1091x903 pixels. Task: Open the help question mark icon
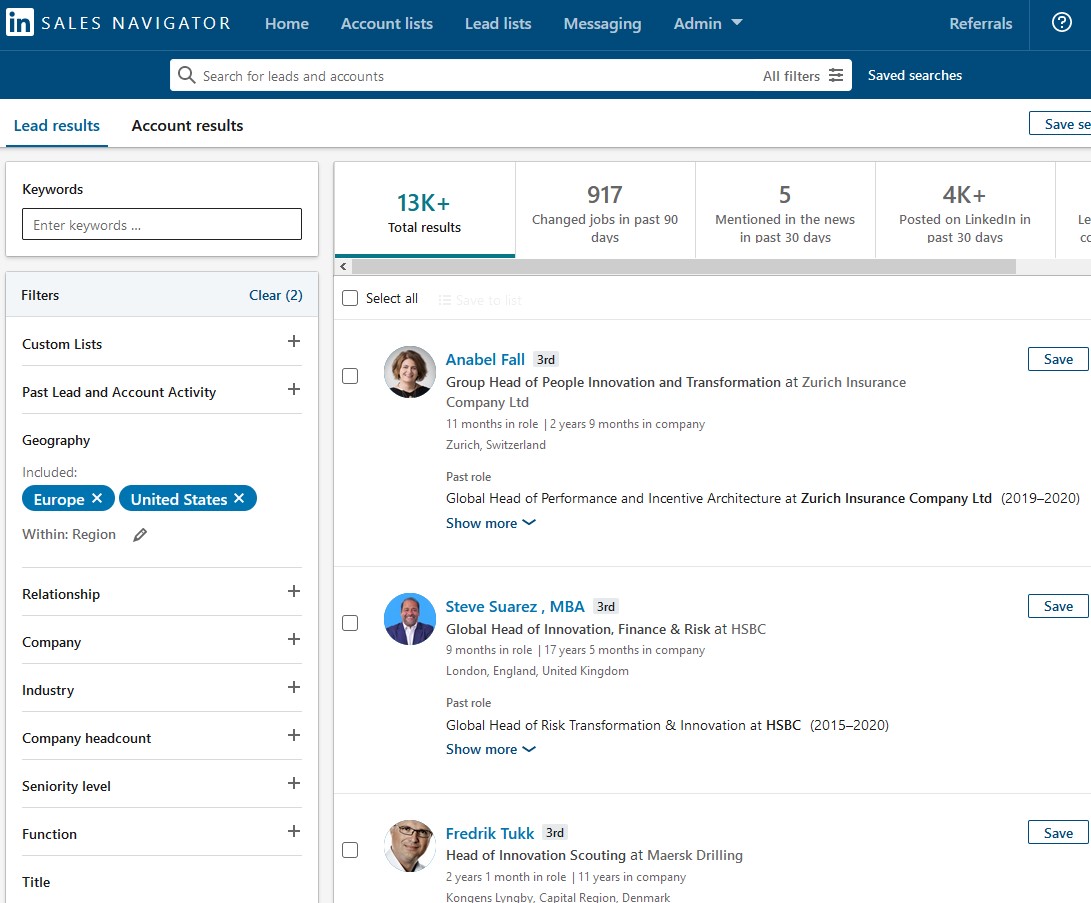[x=1061, y=22]
